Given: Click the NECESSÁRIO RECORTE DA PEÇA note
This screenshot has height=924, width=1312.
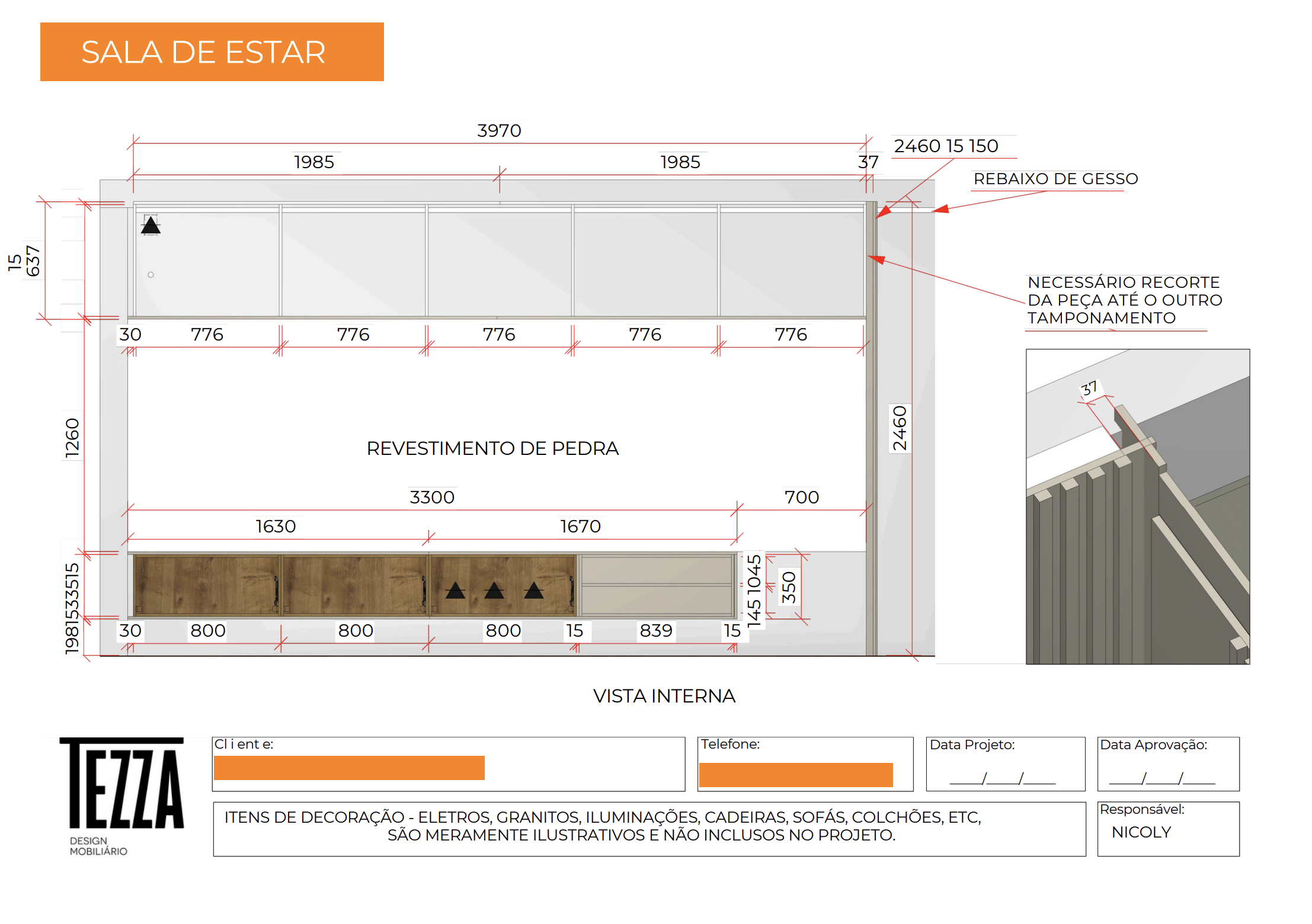Looking at the screenshot, I should click(x=1124, y=300).
